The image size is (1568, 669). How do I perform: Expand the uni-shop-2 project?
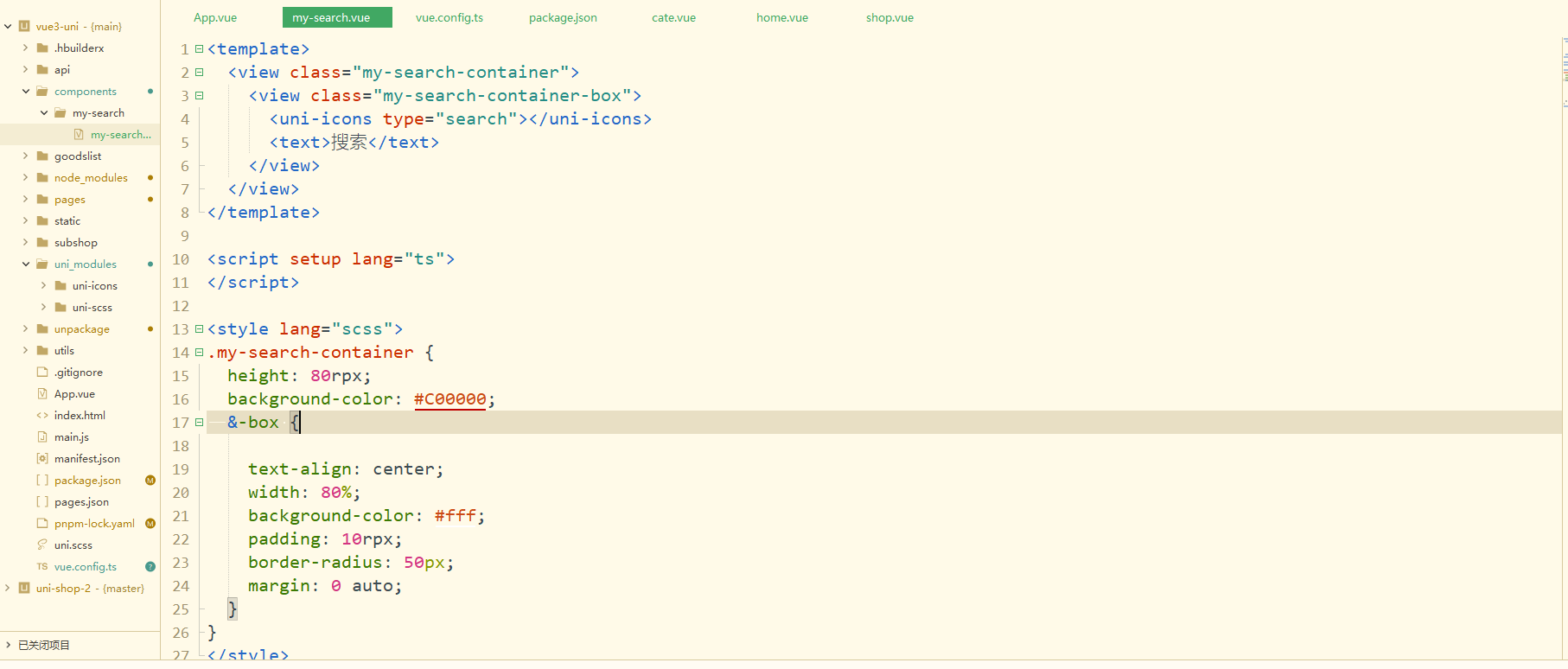pos(8,589)
